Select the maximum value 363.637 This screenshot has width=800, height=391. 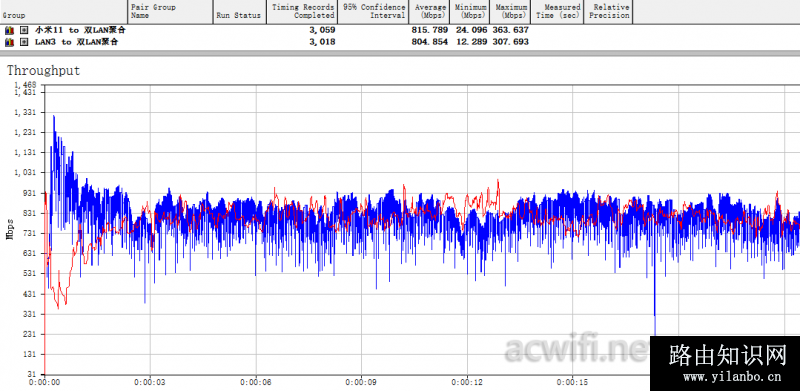click(511, 30)
